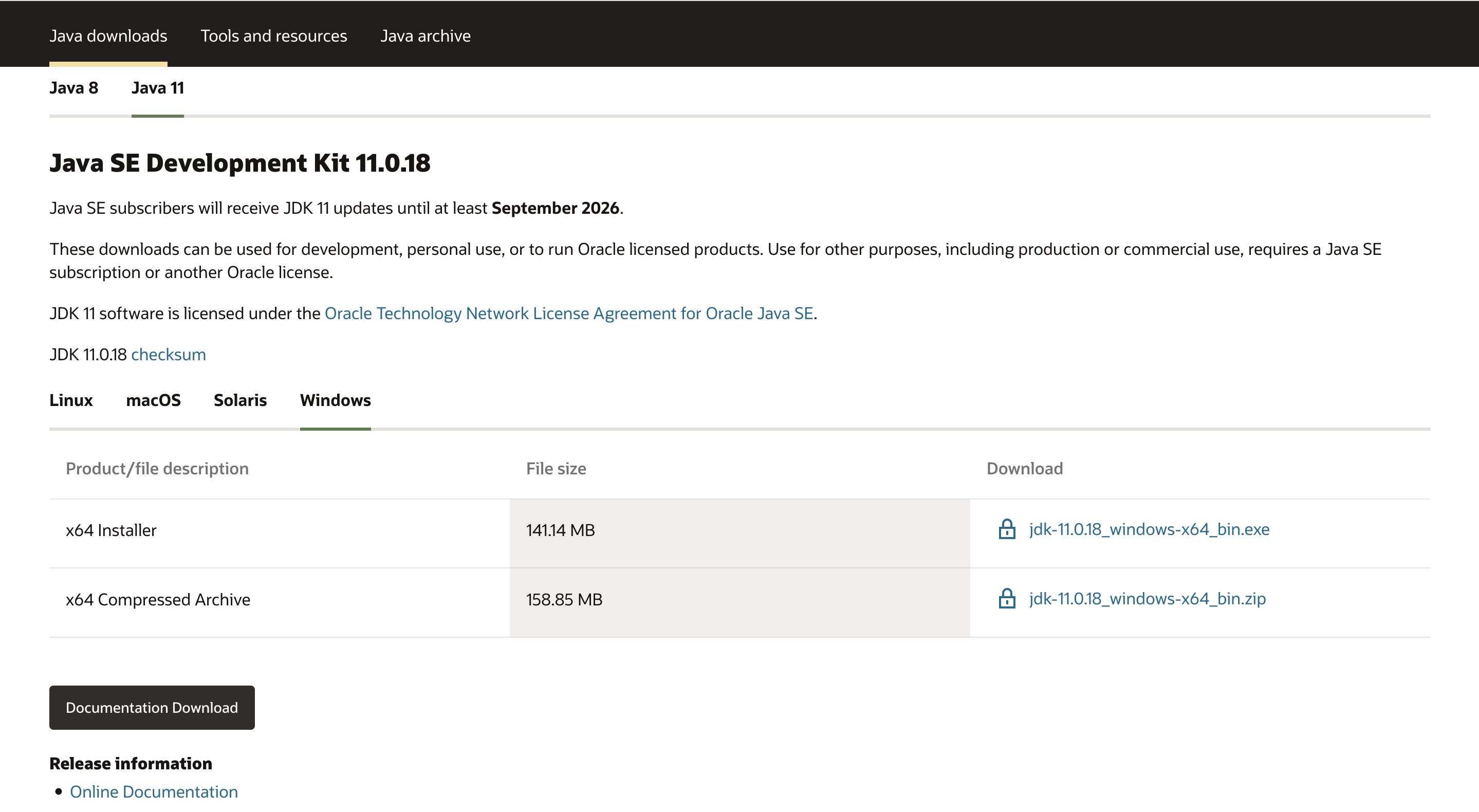Click the 158.85 MB file size cell
This screenshot has height=812, width=1479.
[739, 603]
